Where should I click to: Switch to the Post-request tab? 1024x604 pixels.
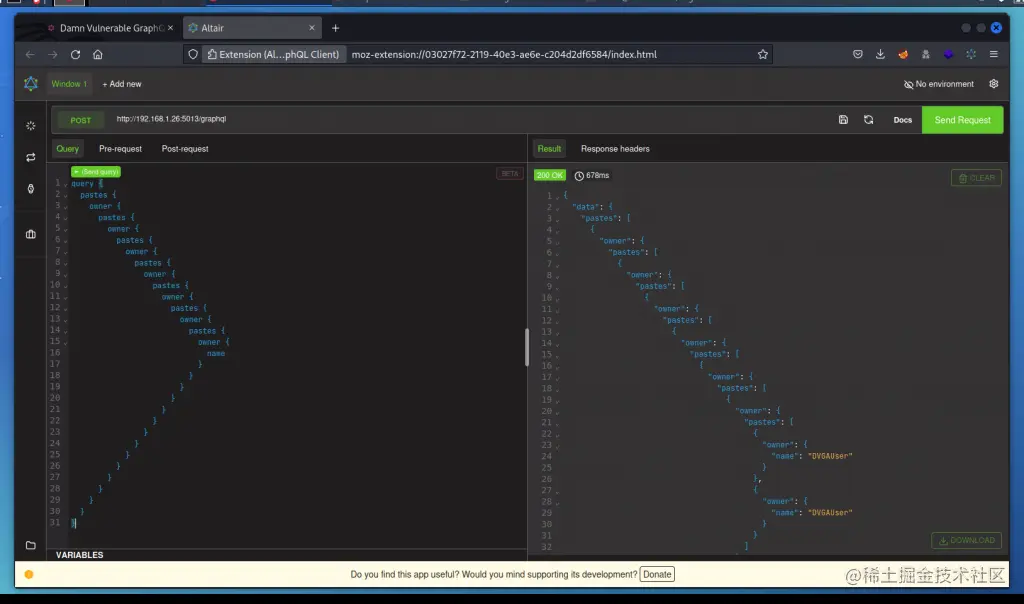pos(185,149)
